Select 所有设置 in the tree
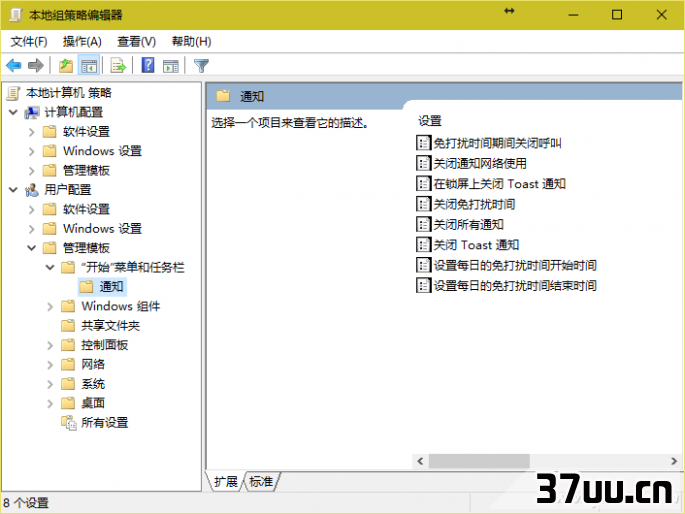The width and height of the screenshot is (685, 514). pyautogui.click(x=104, y=423)
